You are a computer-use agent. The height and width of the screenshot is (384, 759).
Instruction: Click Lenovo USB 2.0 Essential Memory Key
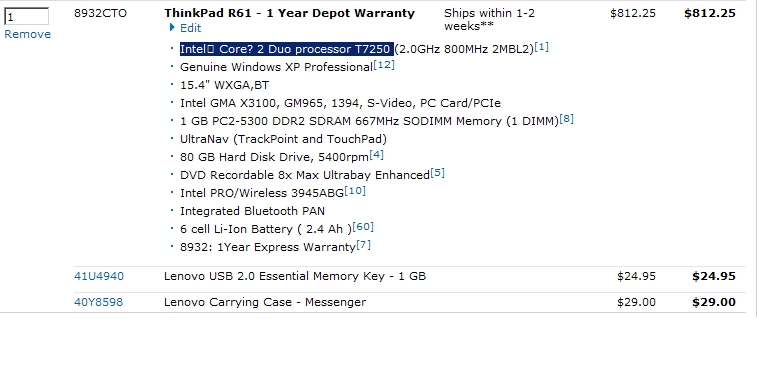tap(295, 276)
